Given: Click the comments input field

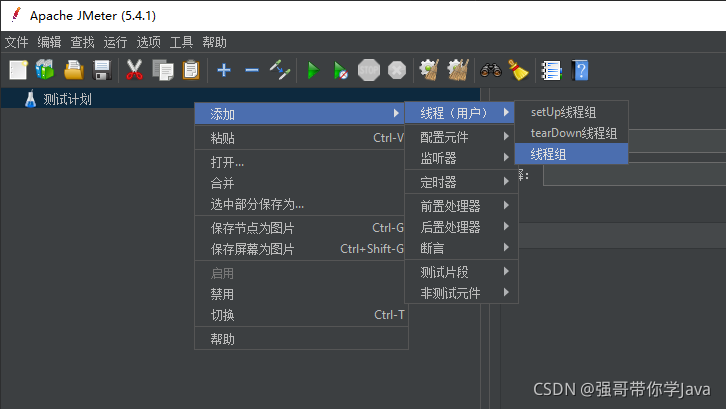Looking at the screenshot, I should 635,175.
